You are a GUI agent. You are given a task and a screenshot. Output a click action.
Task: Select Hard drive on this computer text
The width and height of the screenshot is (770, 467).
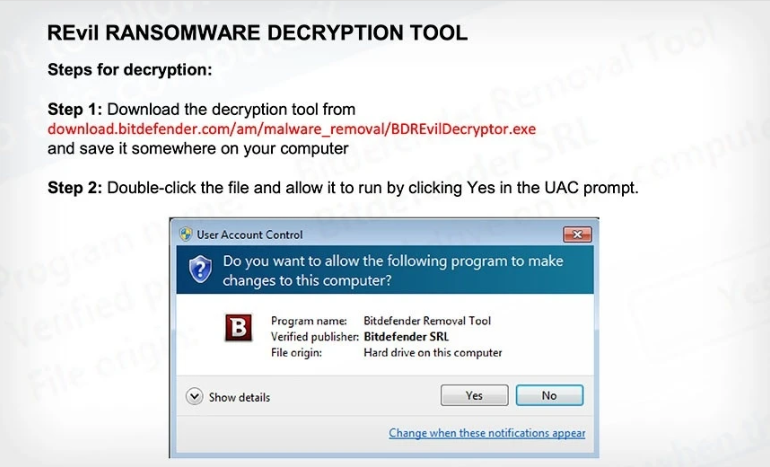[432, 353]
